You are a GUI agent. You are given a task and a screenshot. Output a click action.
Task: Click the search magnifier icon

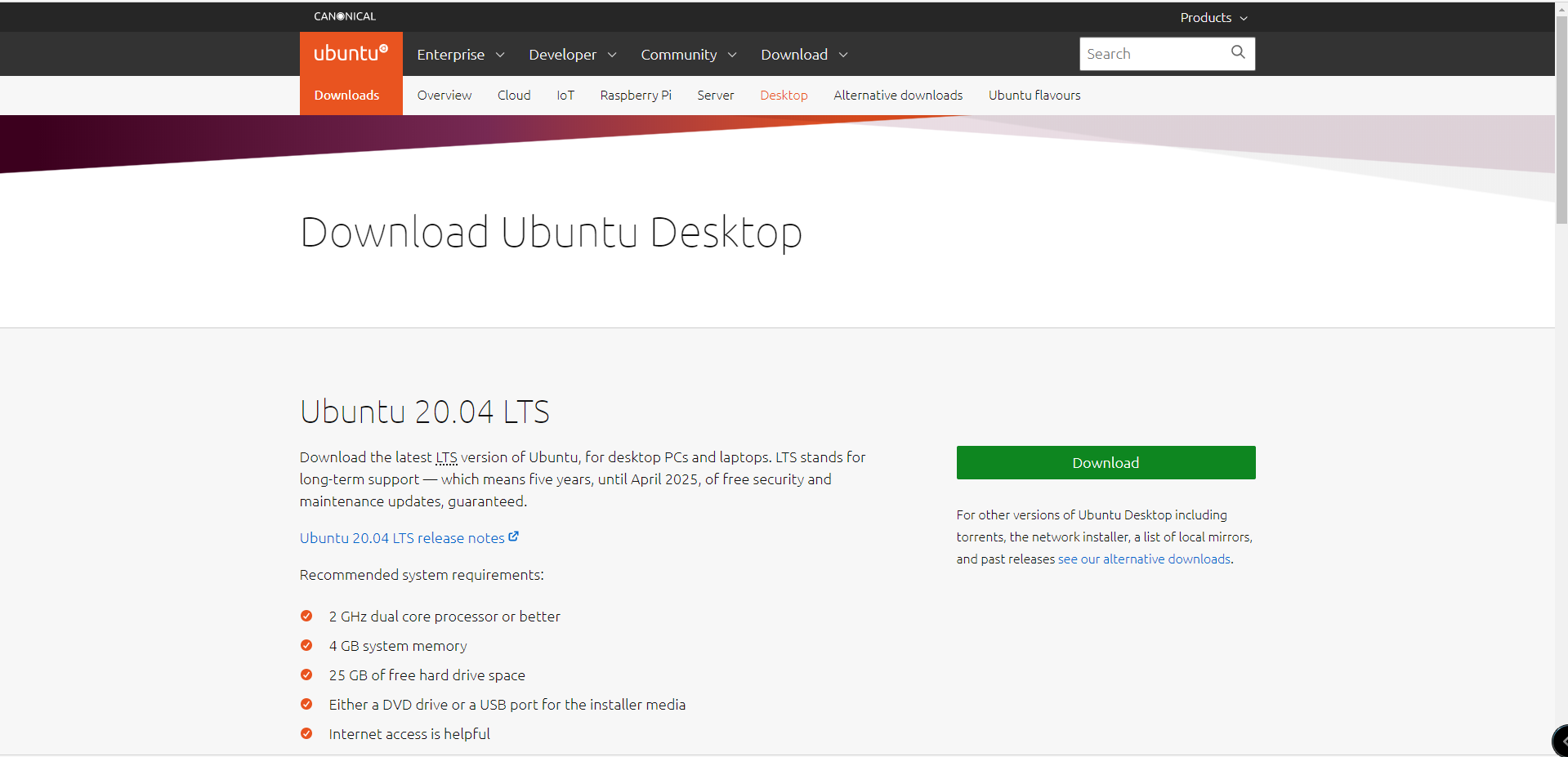point(1238,52)
